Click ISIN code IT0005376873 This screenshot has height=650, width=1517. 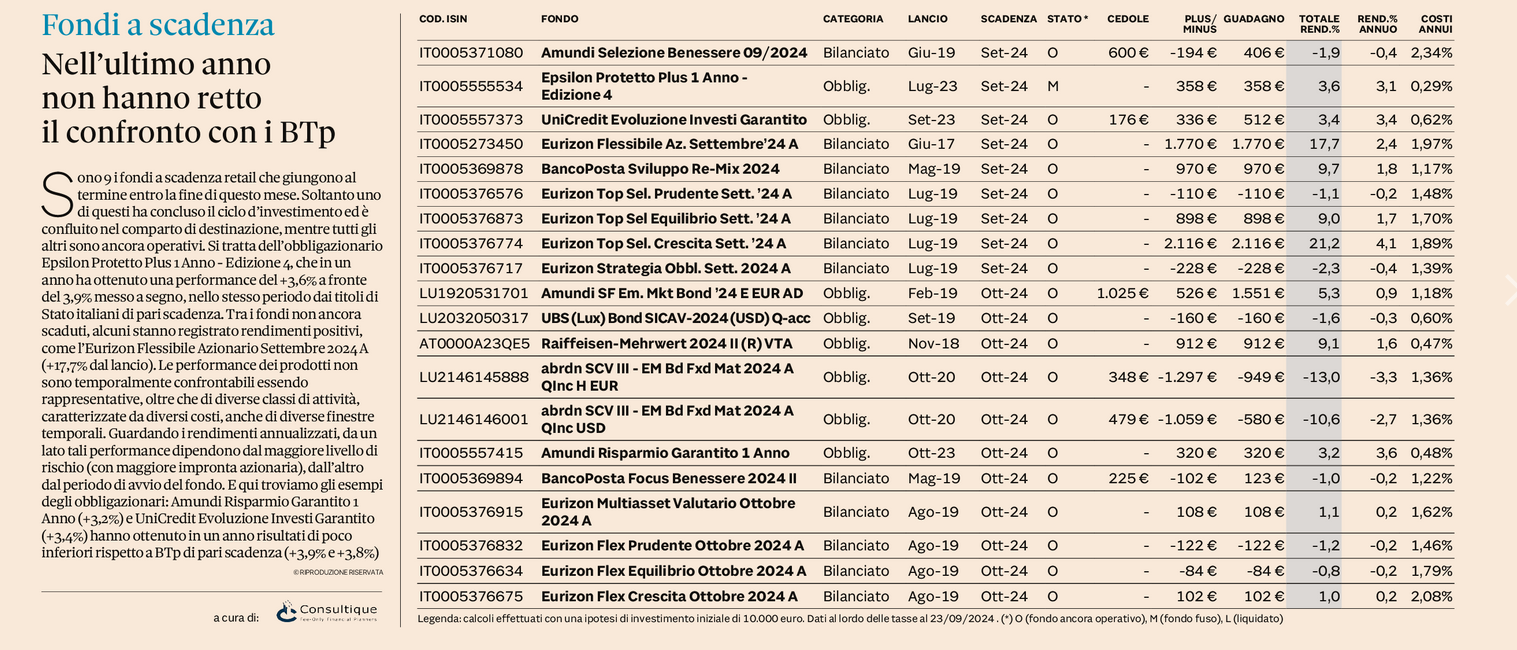(471, 219)
